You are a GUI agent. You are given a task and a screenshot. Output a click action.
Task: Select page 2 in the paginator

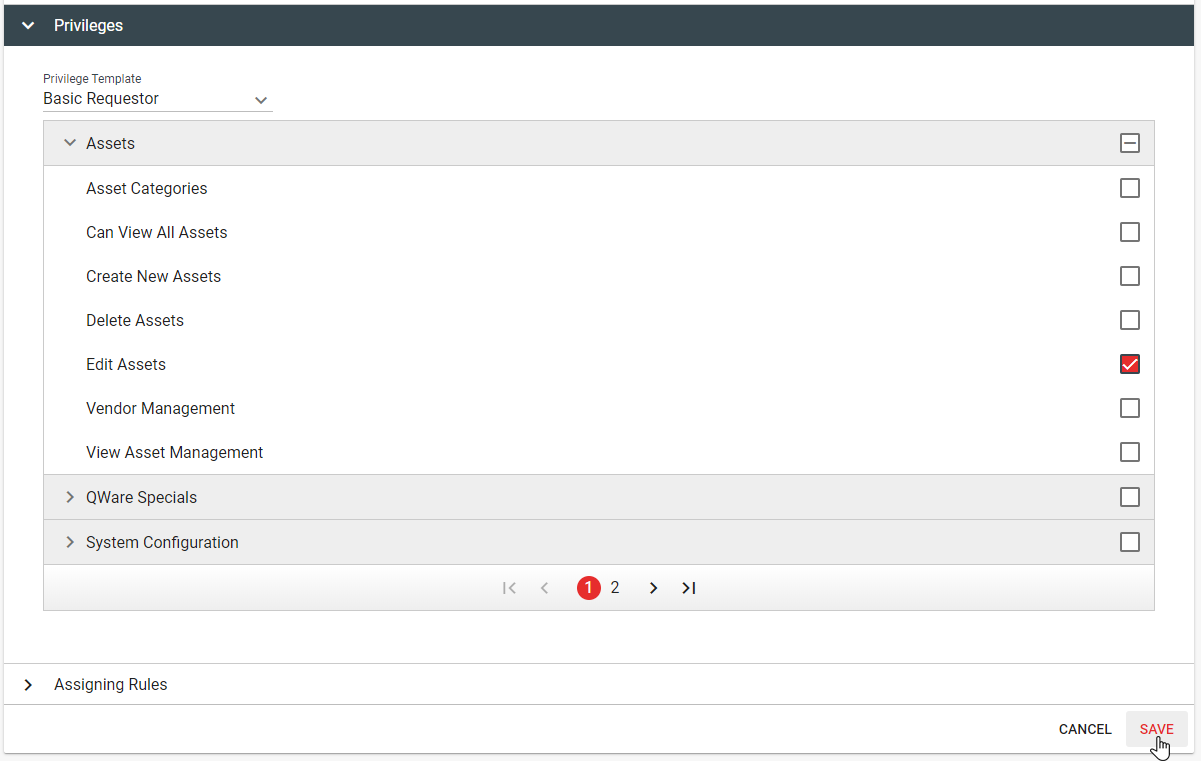click(615, 588)
